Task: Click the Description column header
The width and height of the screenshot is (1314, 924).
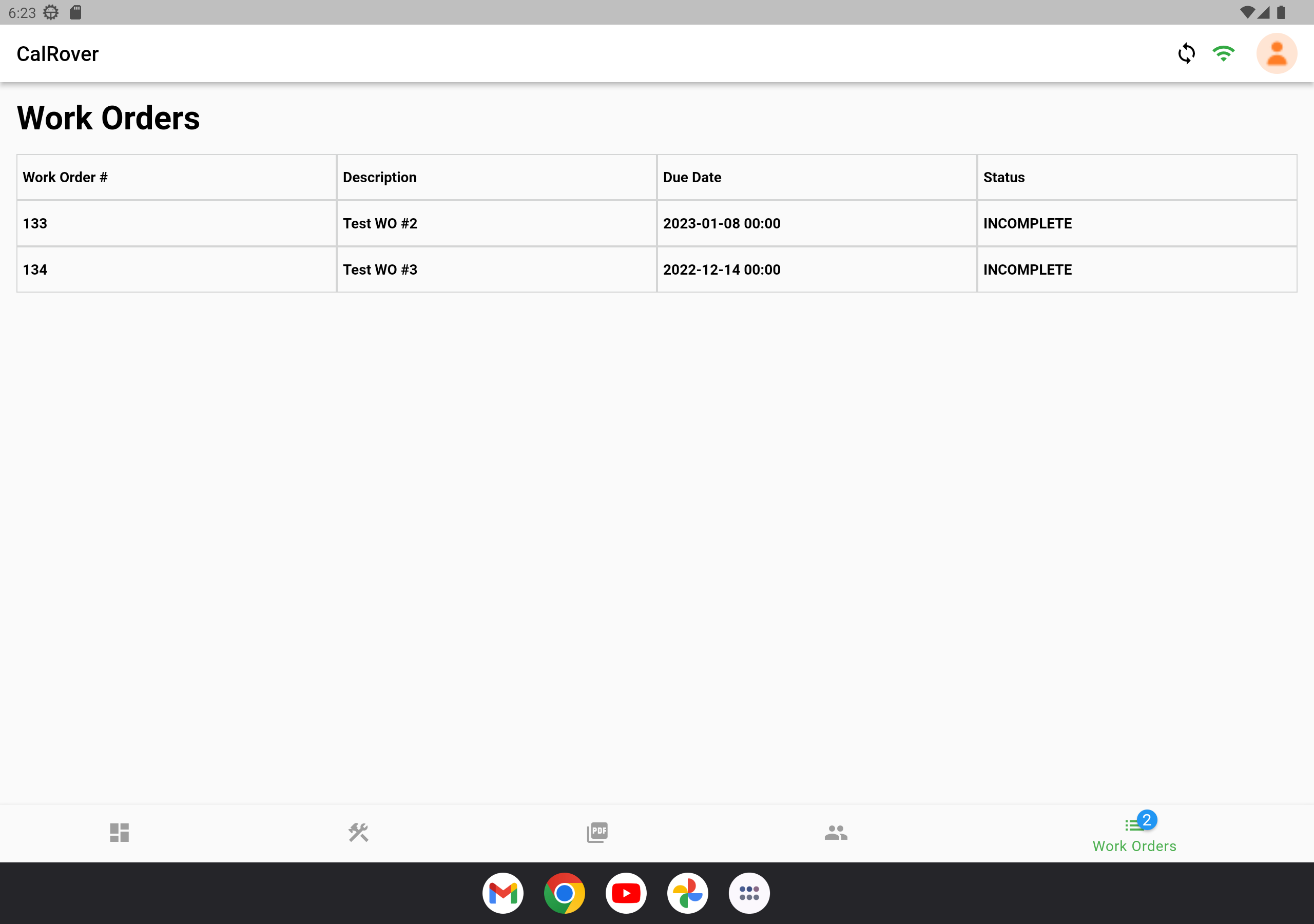Action: [379, 178]
